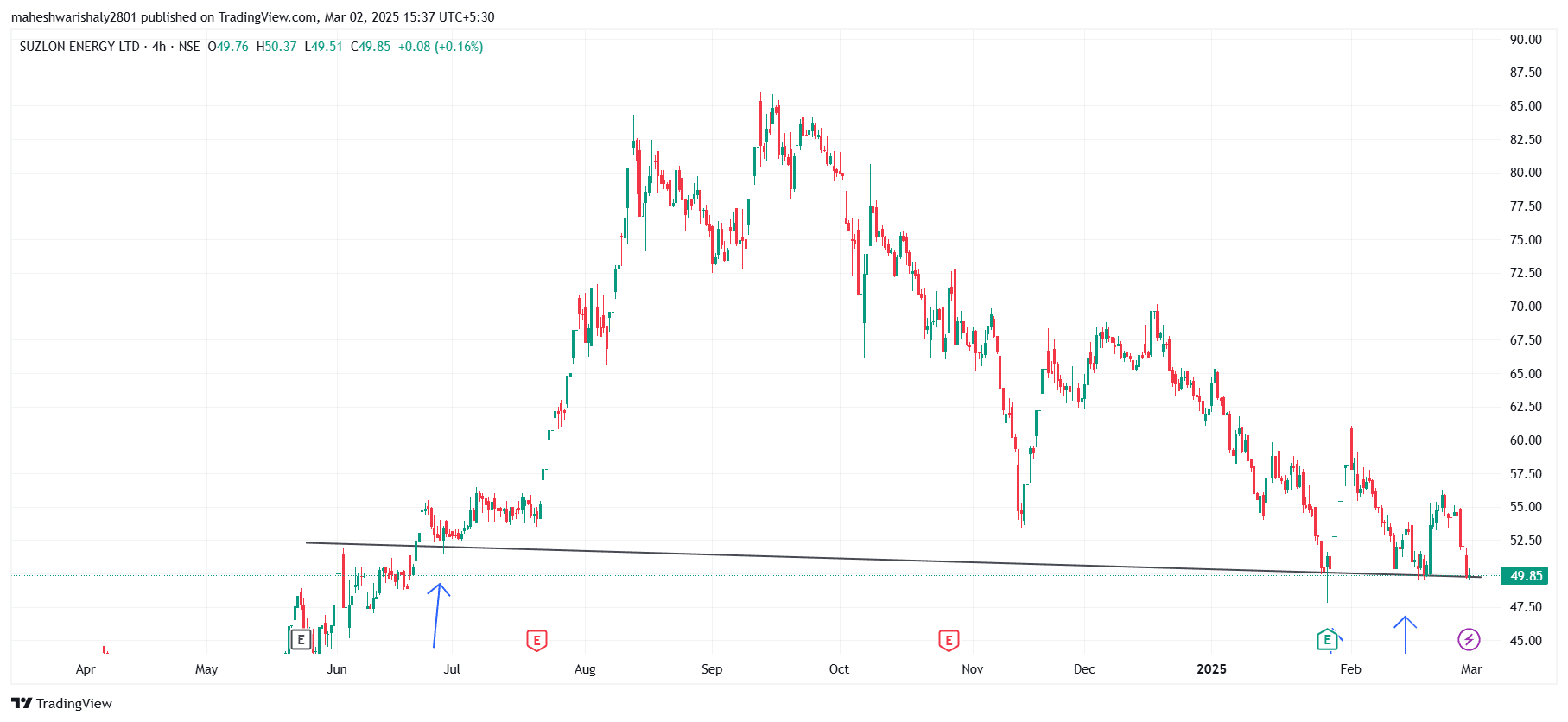Click the high value H50.37

click(276, 47)
